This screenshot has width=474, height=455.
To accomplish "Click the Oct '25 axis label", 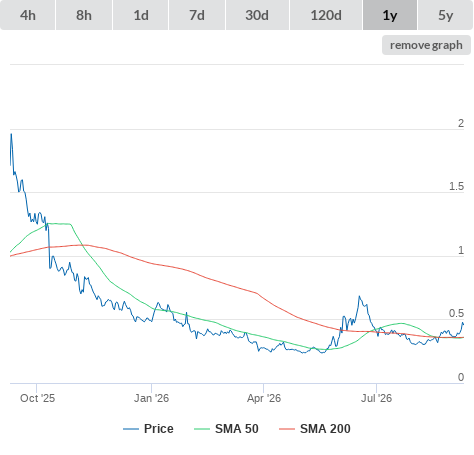I will coord(37,398).
